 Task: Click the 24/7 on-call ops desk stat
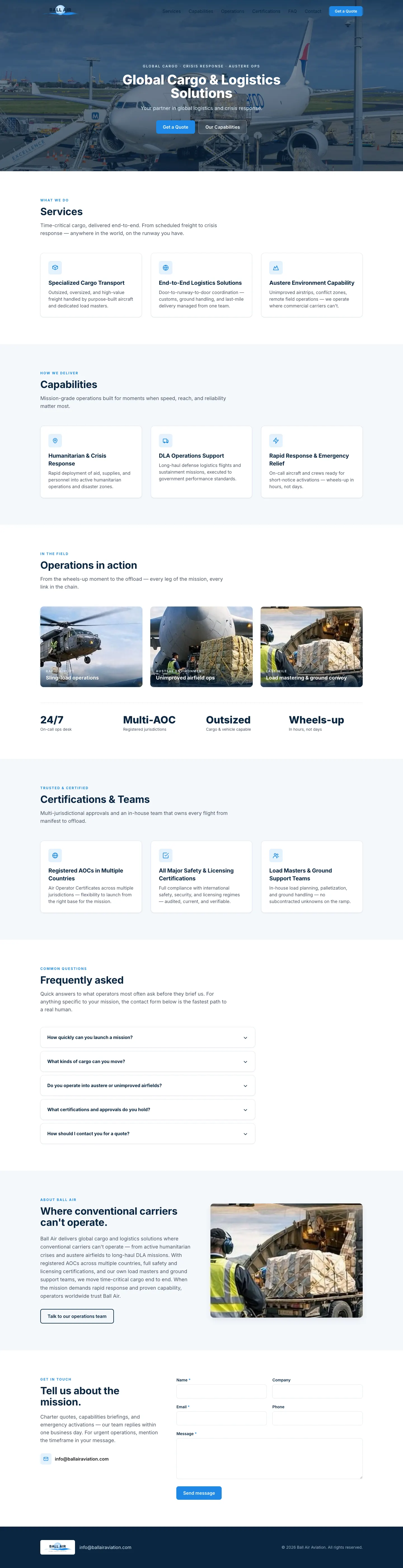pos(56,723)
